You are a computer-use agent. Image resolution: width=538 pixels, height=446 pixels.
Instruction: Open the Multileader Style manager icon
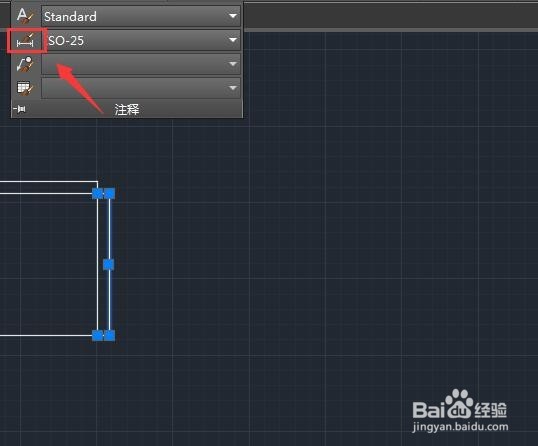point(25,64)
